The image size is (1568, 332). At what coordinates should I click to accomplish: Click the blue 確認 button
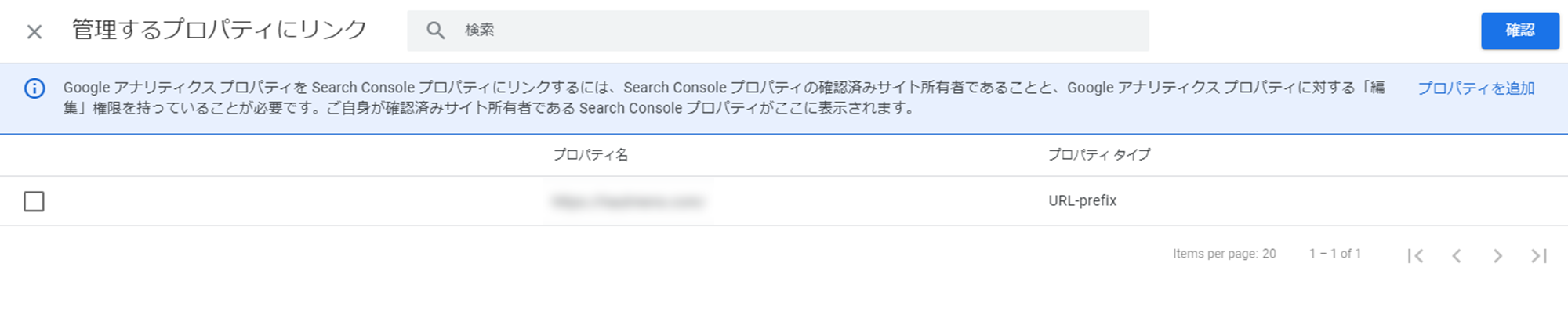(x=1519, y=31)
